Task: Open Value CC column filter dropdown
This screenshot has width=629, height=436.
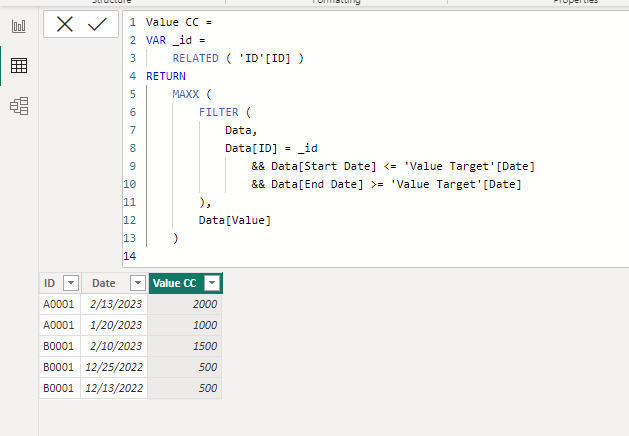Action: 212,283
